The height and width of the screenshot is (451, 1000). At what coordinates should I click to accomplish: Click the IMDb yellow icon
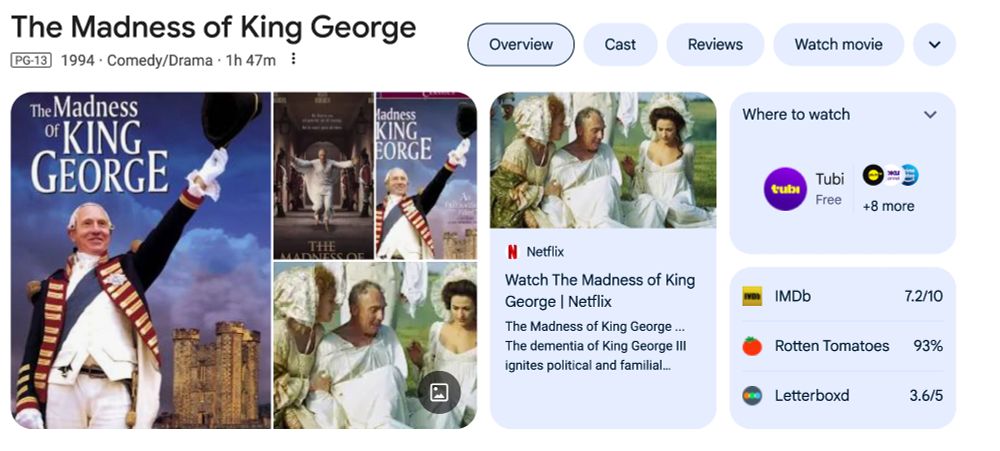pyautogui.click(x=752, y=296)
